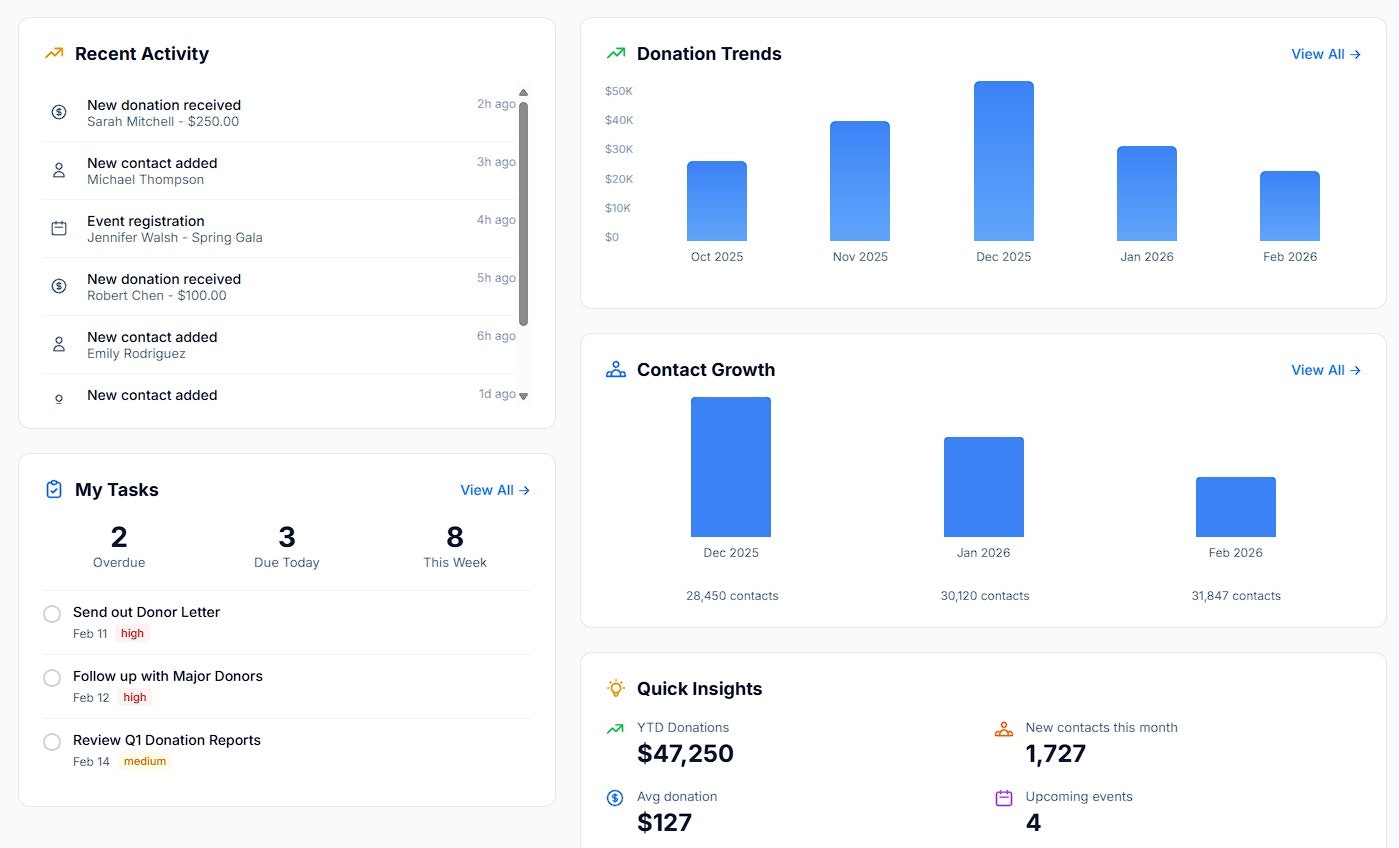This screenshot has height=848, width=1399.
Task: Click the Quick Insights lightbulb icon
Action: [x=616, y=688]
